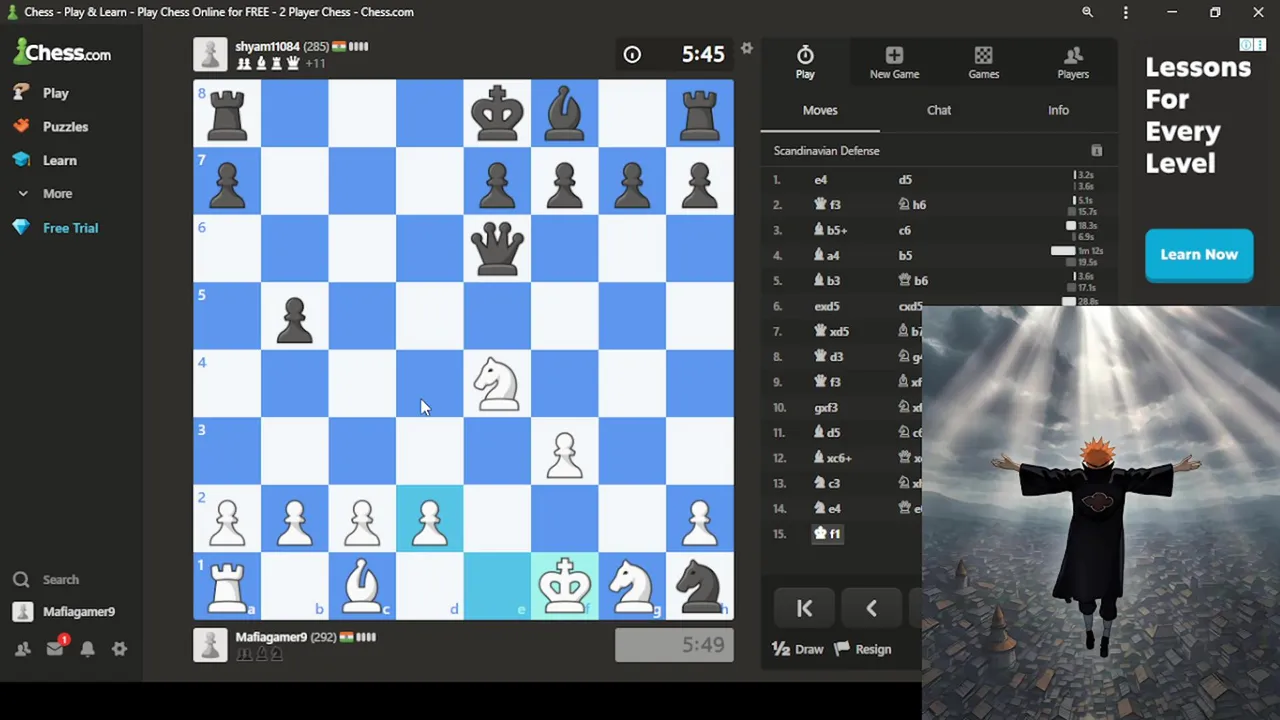This screenshot has height=720, width=1280.
Task: Go back one move
Action: point(871,608)
